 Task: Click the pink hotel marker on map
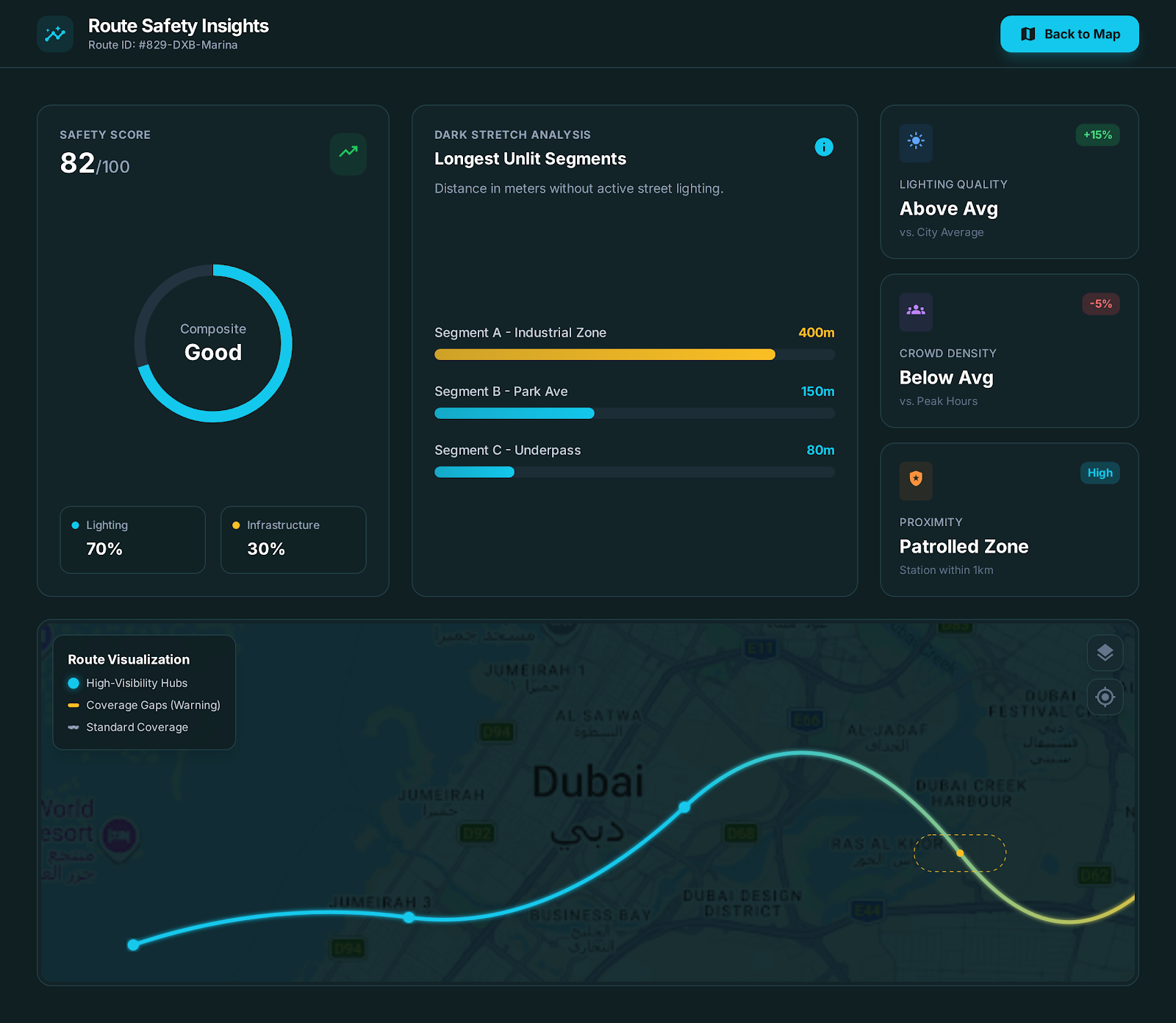[119, 836]
